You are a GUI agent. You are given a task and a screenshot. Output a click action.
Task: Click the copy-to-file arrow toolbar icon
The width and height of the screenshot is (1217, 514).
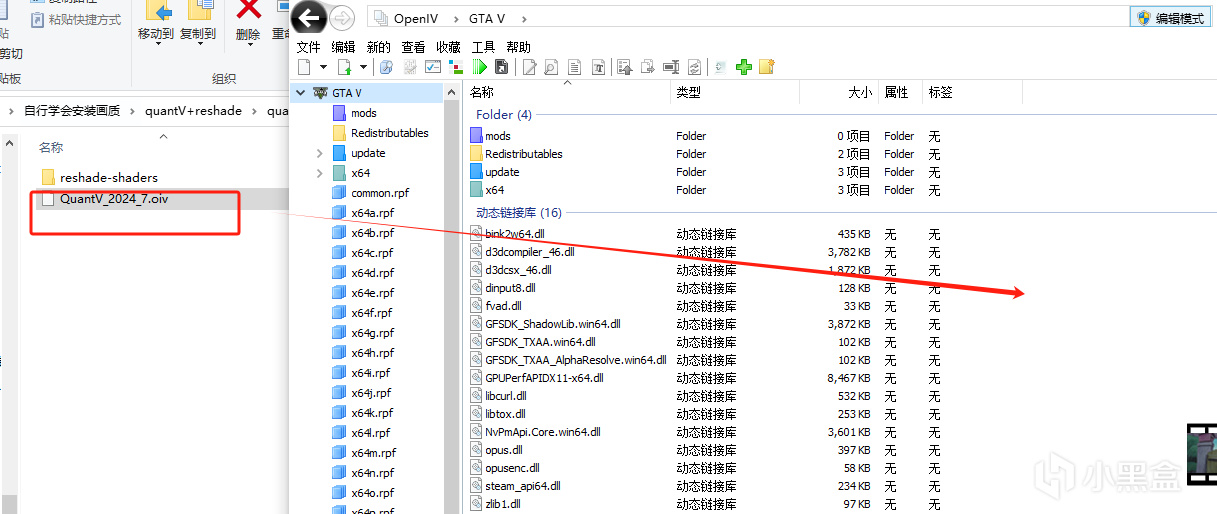click(647, 67)
